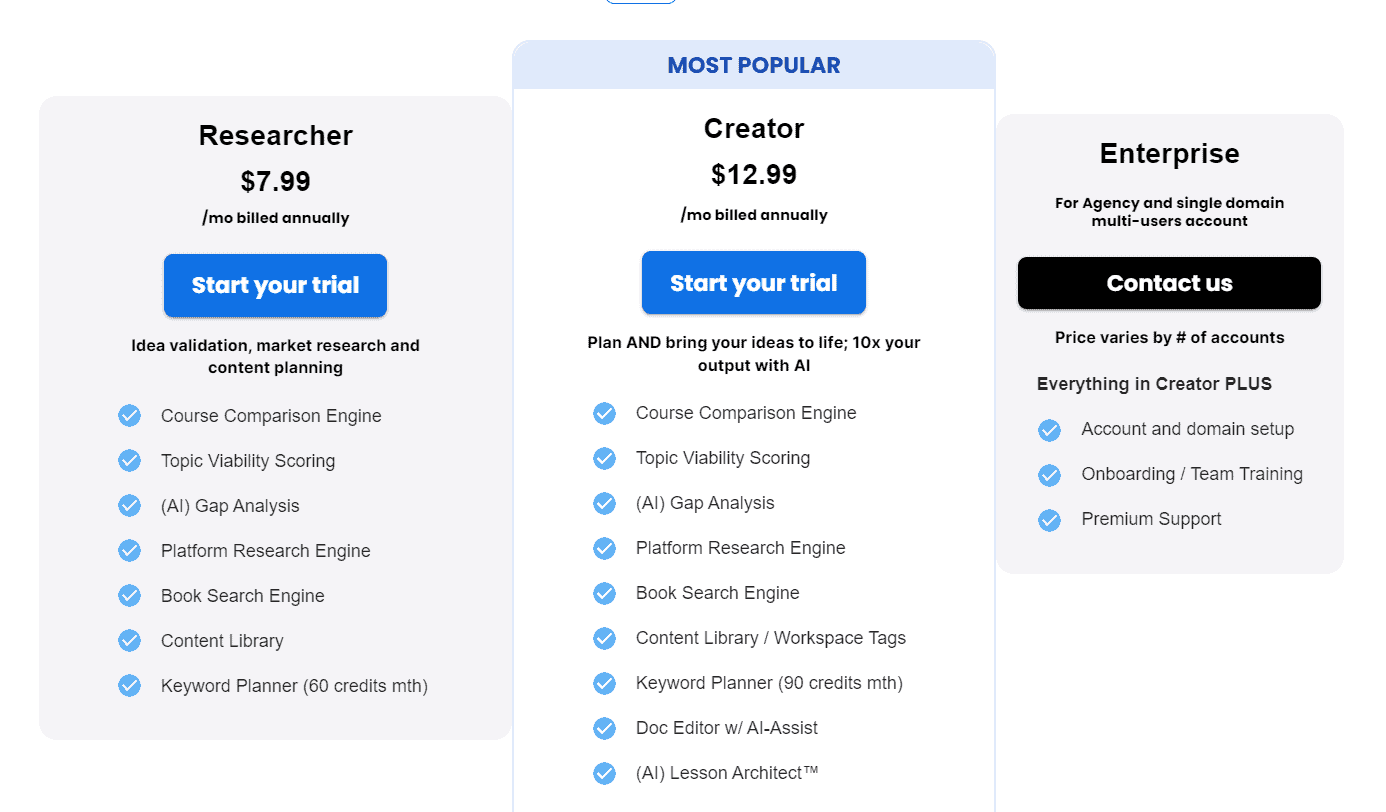Start your trial for the Researcher plan

[275, 285]
